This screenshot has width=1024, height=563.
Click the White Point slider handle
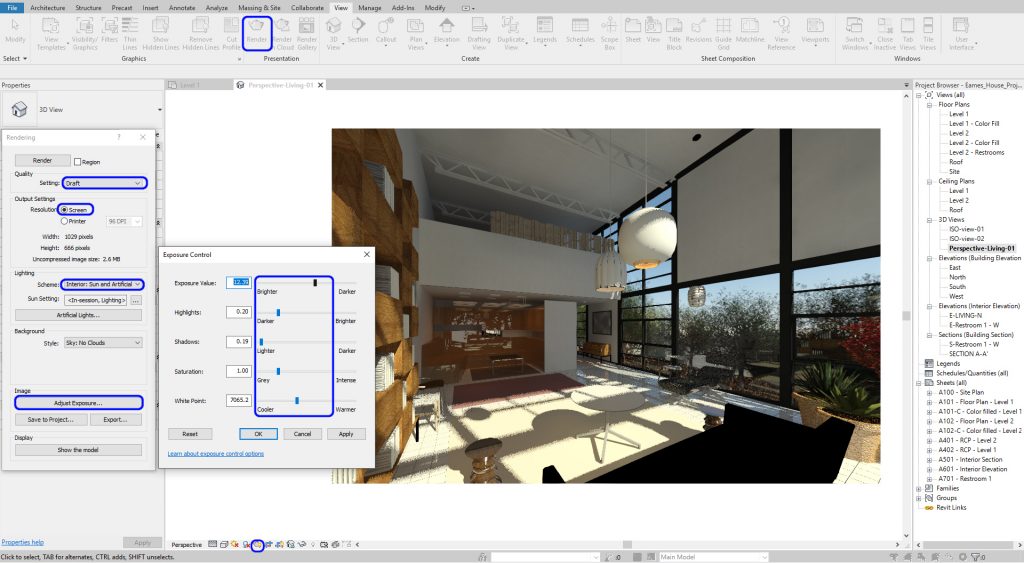297,400
